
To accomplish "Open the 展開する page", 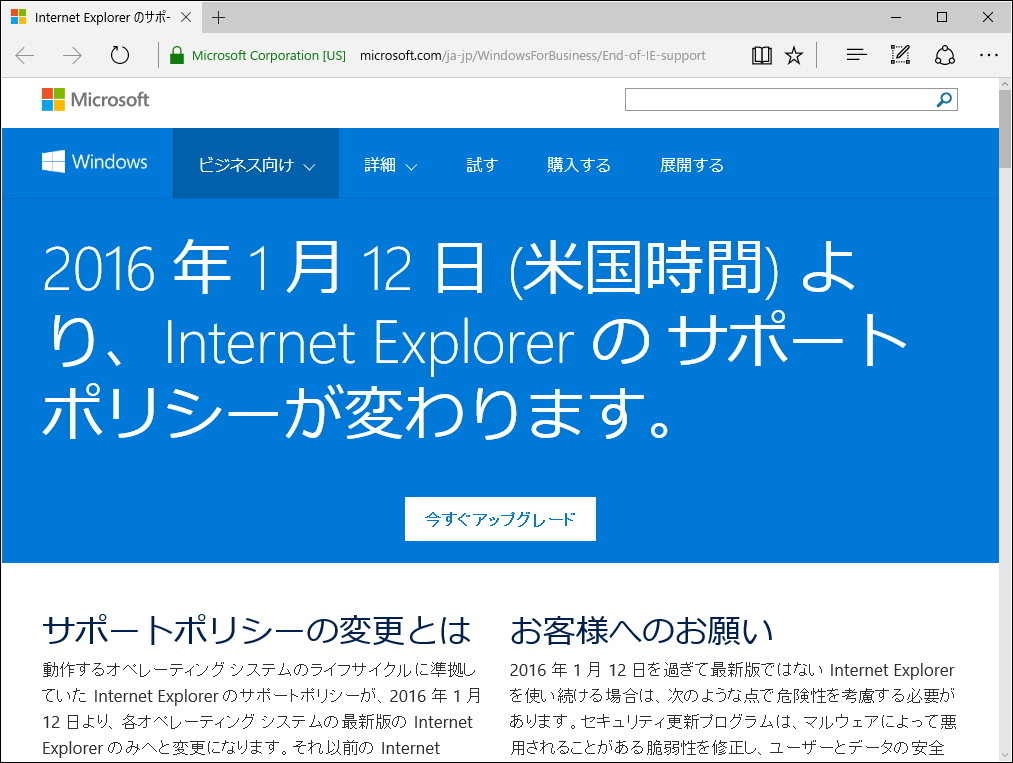I will (x=691, y=163).
